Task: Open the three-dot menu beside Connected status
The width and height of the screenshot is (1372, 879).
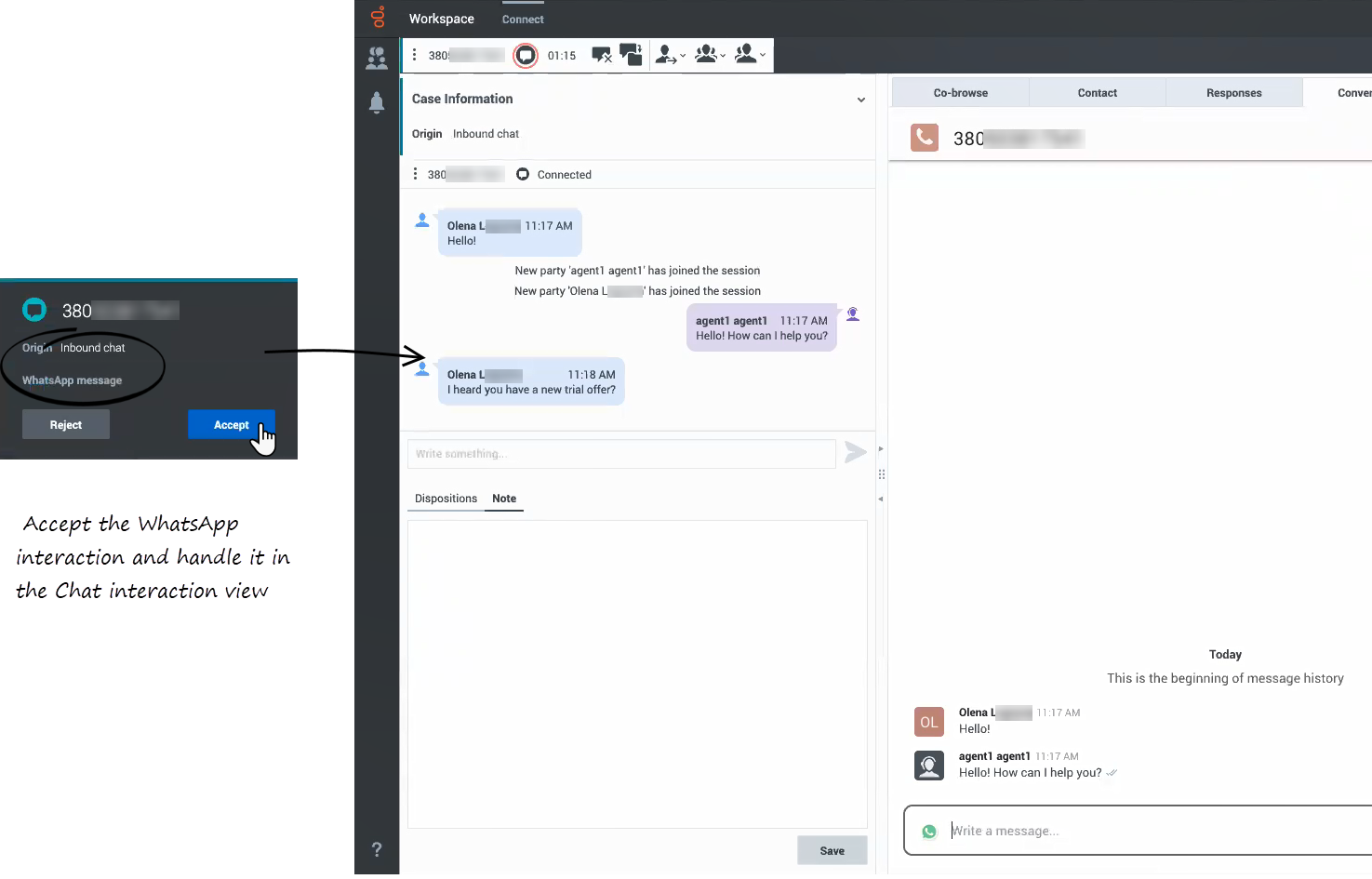Action: click(415, 174)
